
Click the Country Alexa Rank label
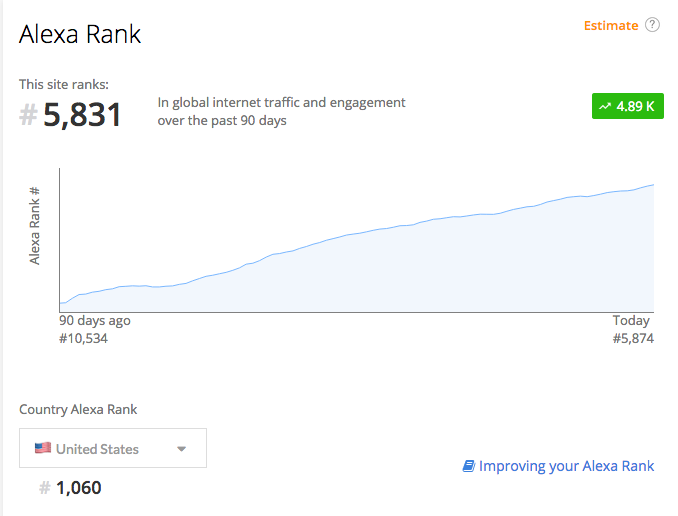pyautogui.click(x=78, y=409)
